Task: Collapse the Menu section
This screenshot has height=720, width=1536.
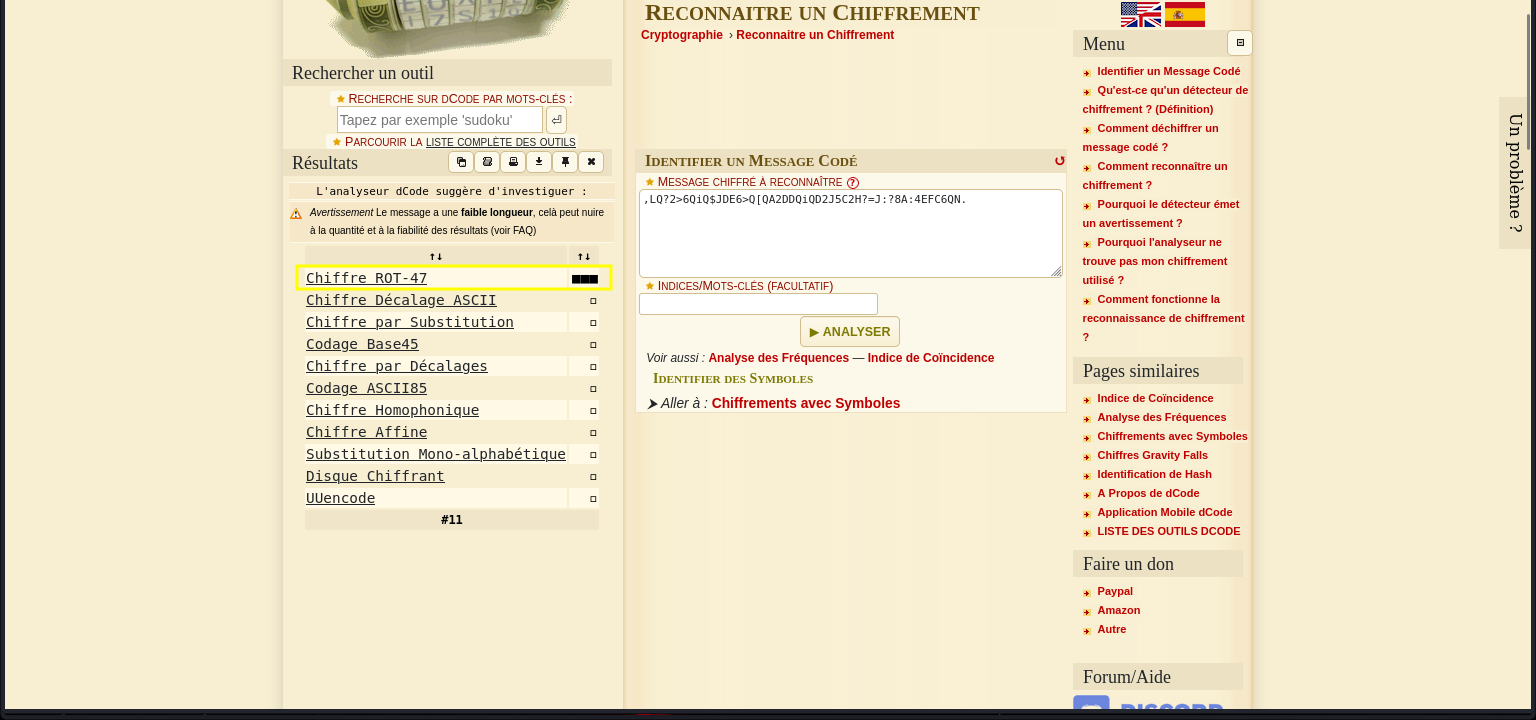Action: coord(1240,43)
